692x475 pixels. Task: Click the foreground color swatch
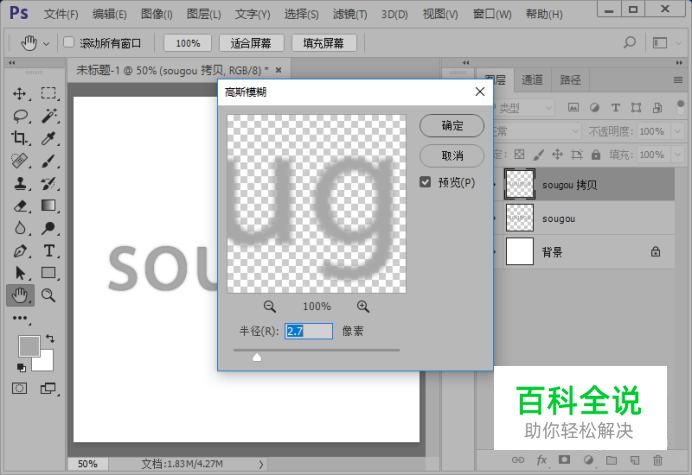29,346
